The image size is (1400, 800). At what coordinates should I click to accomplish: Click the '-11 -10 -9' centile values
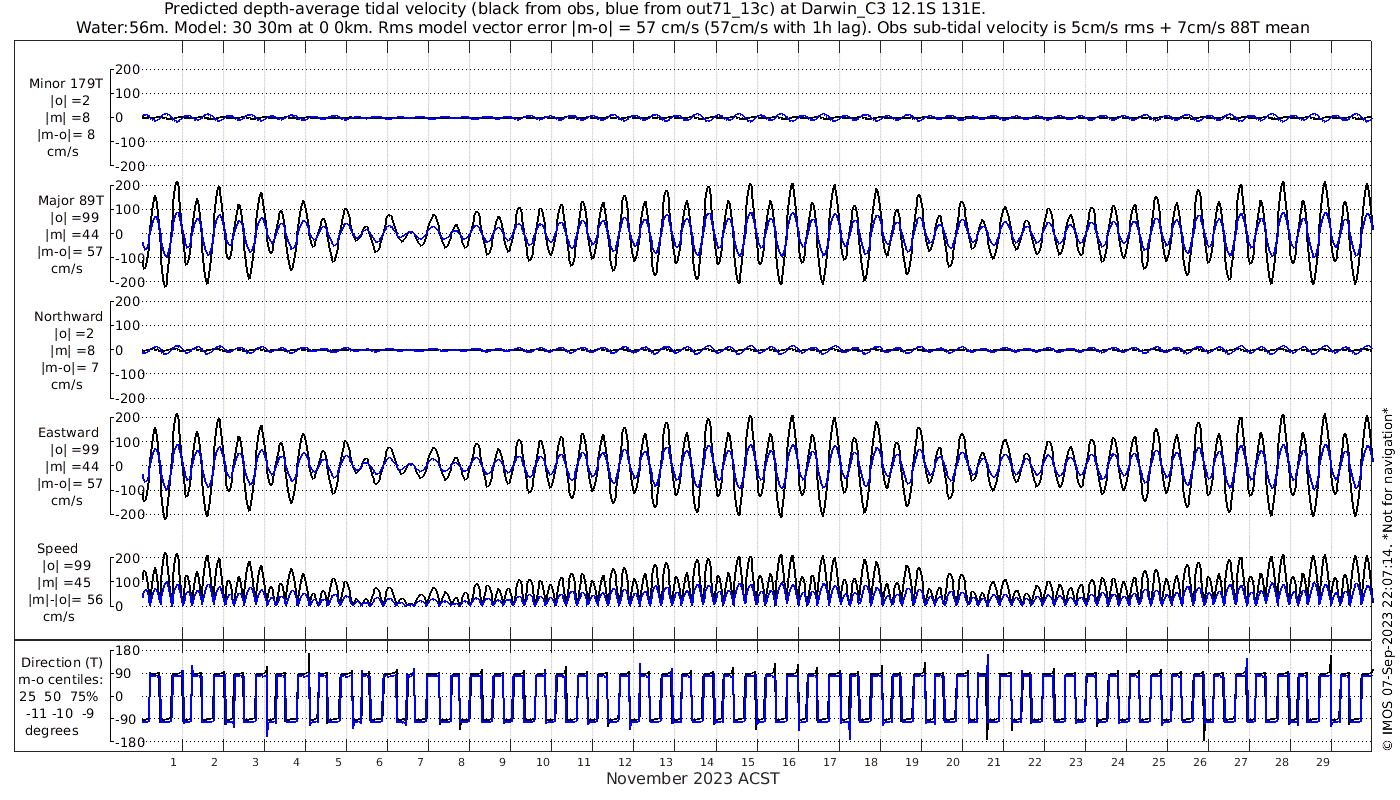[x=61, y=713]
